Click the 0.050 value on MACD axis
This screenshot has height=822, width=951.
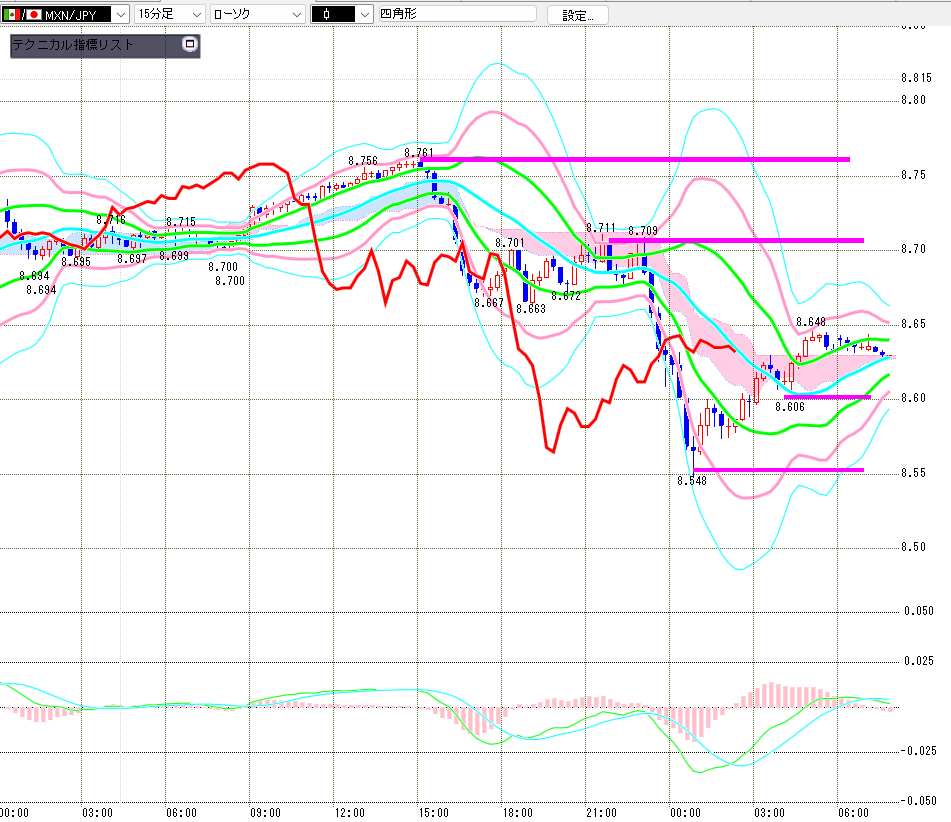pyautogui.click(x=919, y=611)
